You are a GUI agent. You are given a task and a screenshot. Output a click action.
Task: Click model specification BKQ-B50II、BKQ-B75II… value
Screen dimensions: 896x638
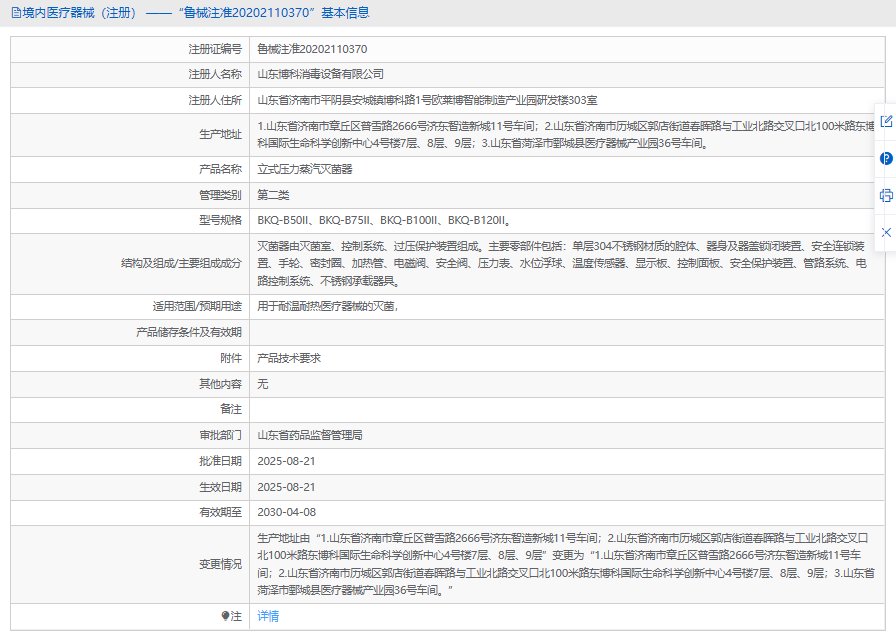[383, 220]
